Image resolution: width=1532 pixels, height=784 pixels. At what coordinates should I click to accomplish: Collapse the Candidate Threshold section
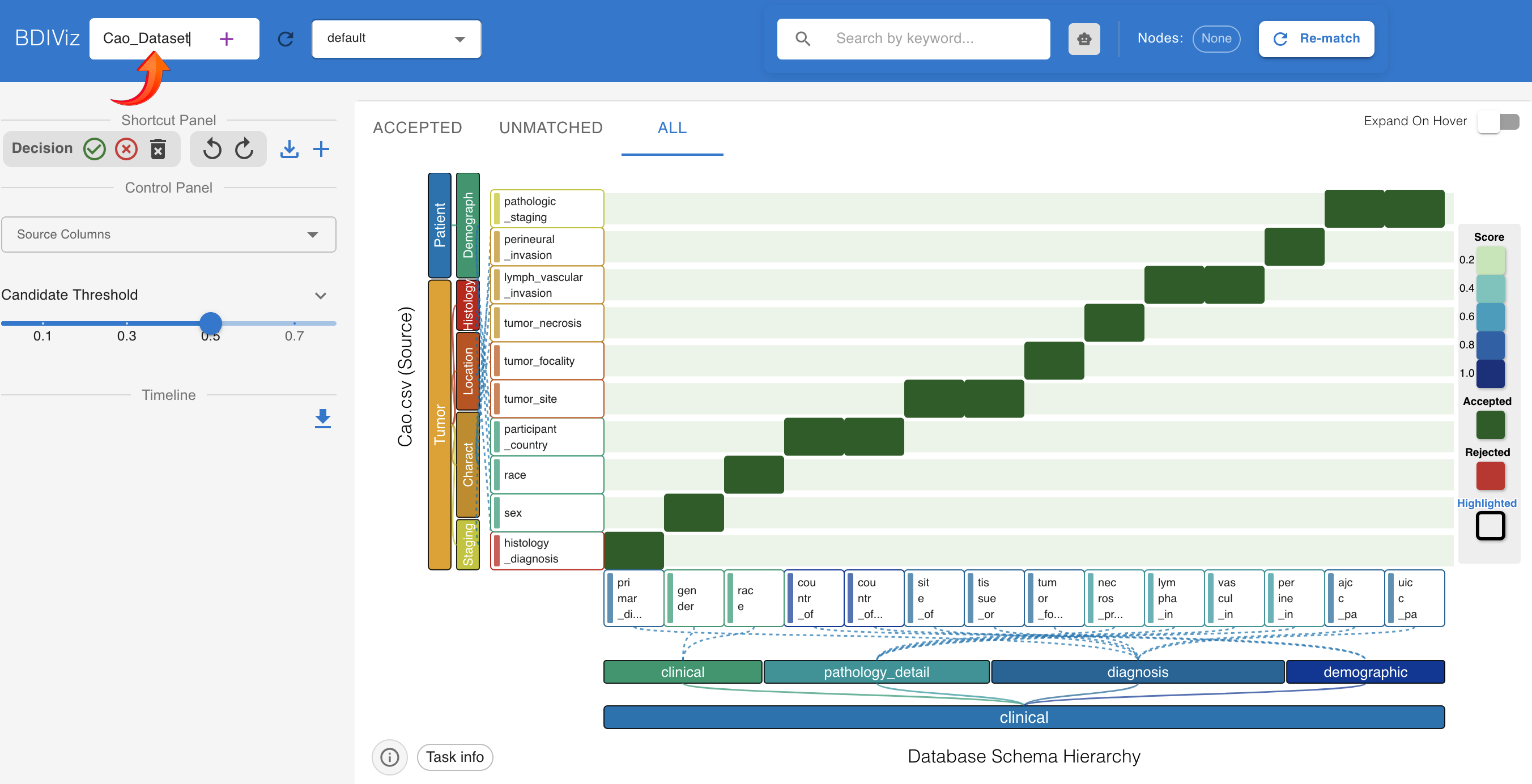click(321, 296)
